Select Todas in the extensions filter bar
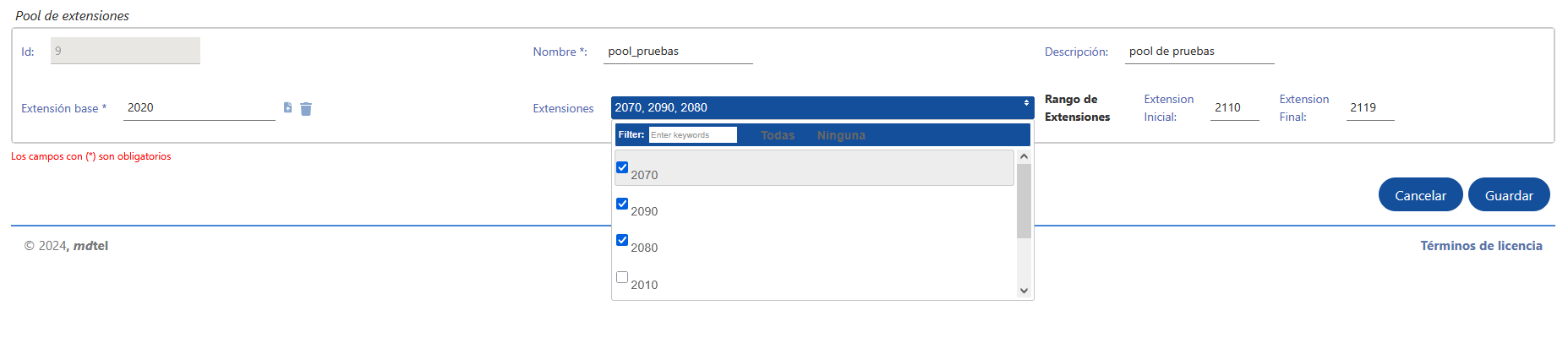The image size is (1568, 349). (778, 135)
